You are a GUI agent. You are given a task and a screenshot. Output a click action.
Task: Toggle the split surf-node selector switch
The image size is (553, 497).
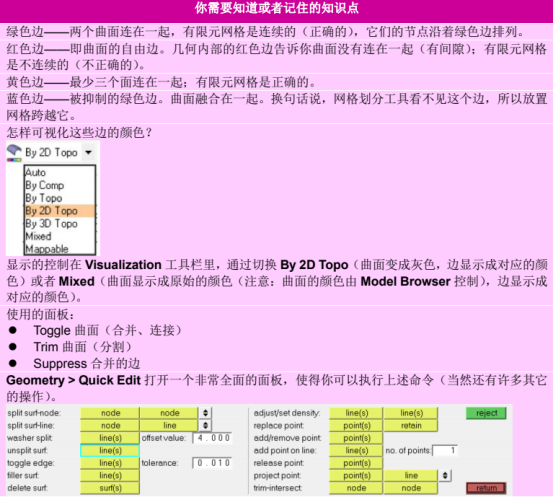(x=205, y=413)
